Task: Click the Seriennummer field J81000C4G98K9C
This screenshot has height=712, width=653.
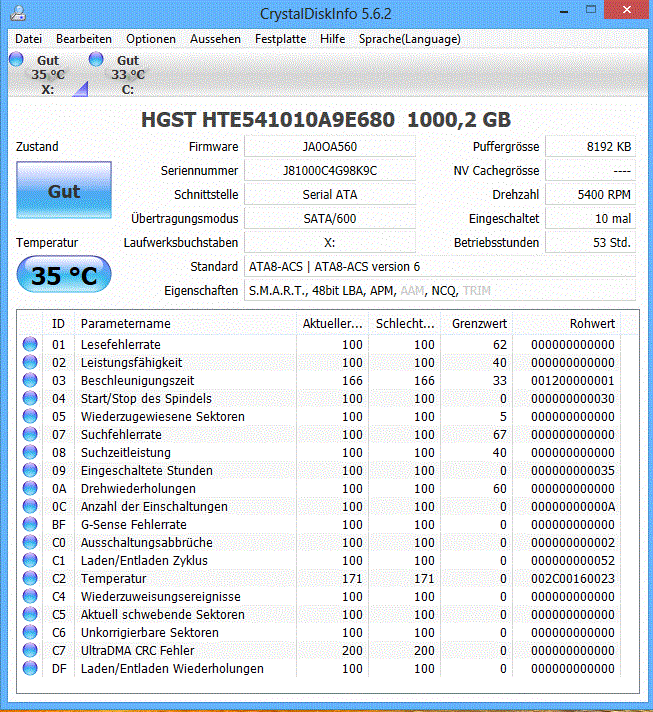Action: [x=330, y=171]
